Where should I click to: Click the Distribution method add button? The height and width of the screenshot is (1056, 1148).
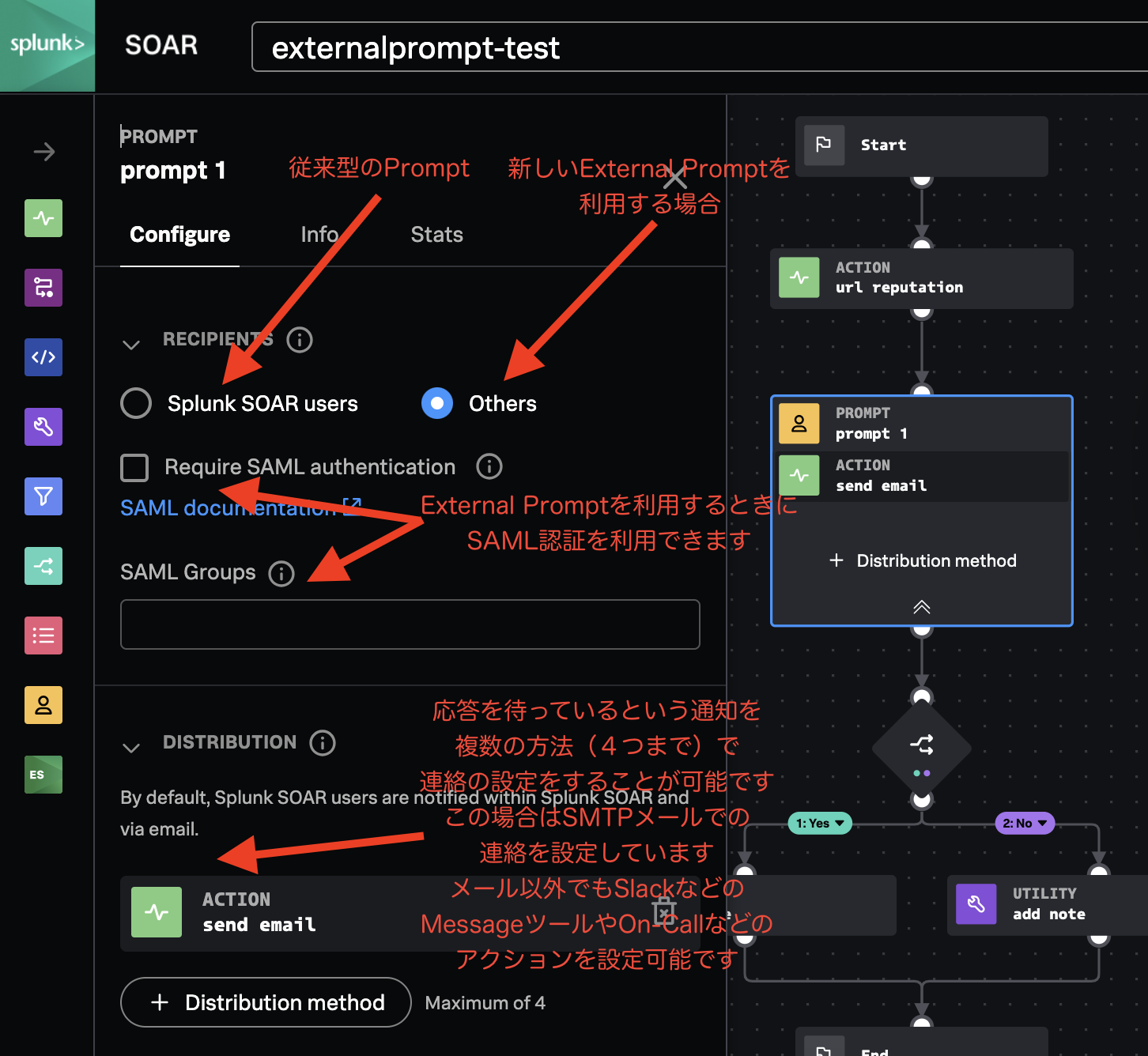tap(266, 1002)
